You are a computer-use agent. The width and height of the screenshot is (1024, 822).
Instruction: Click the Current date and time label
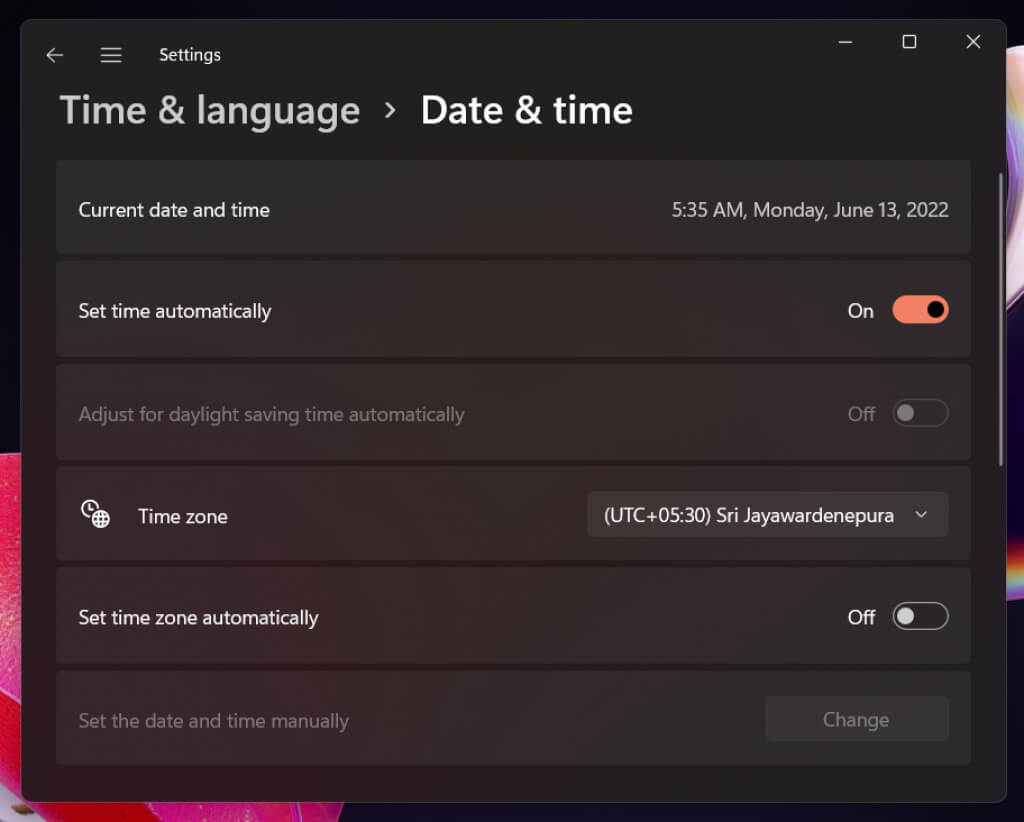(174, 210)
